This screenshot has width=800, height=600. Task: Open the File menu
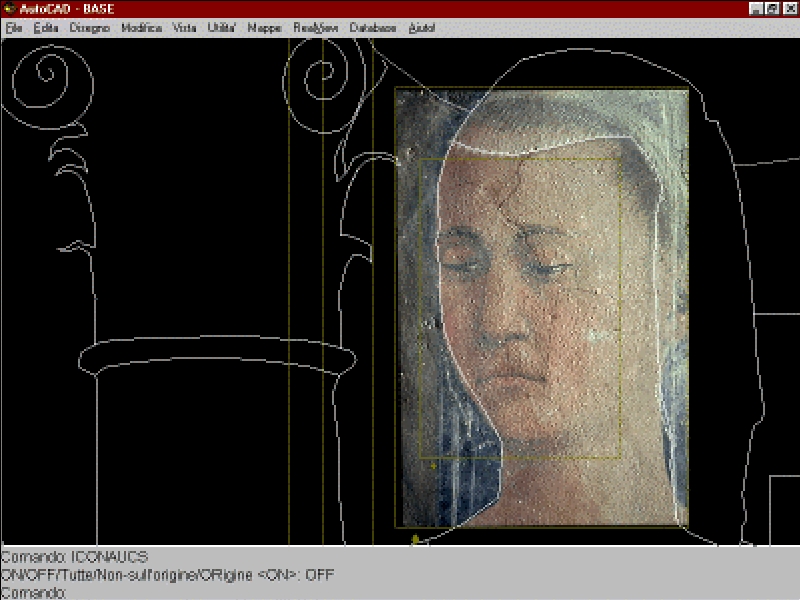[x=14, y=28]
